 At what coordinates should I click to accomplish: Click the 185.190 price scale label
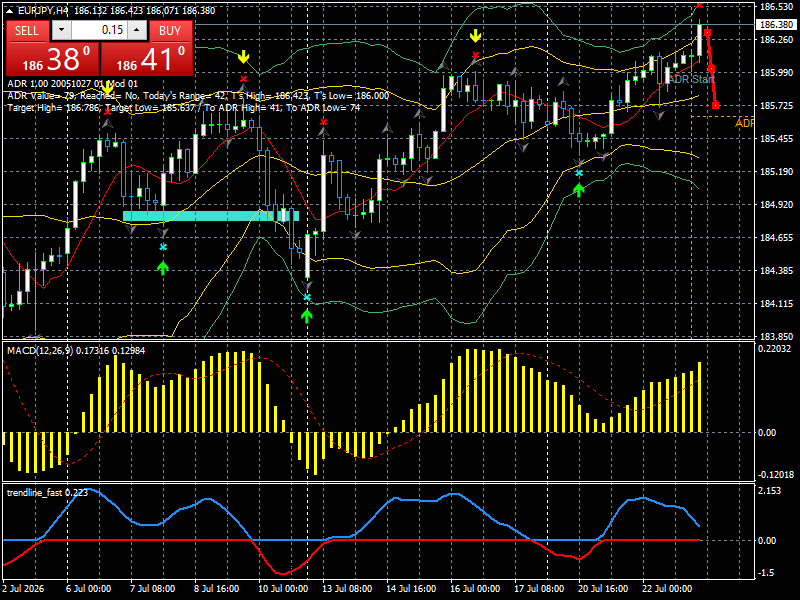coord(776,171)
